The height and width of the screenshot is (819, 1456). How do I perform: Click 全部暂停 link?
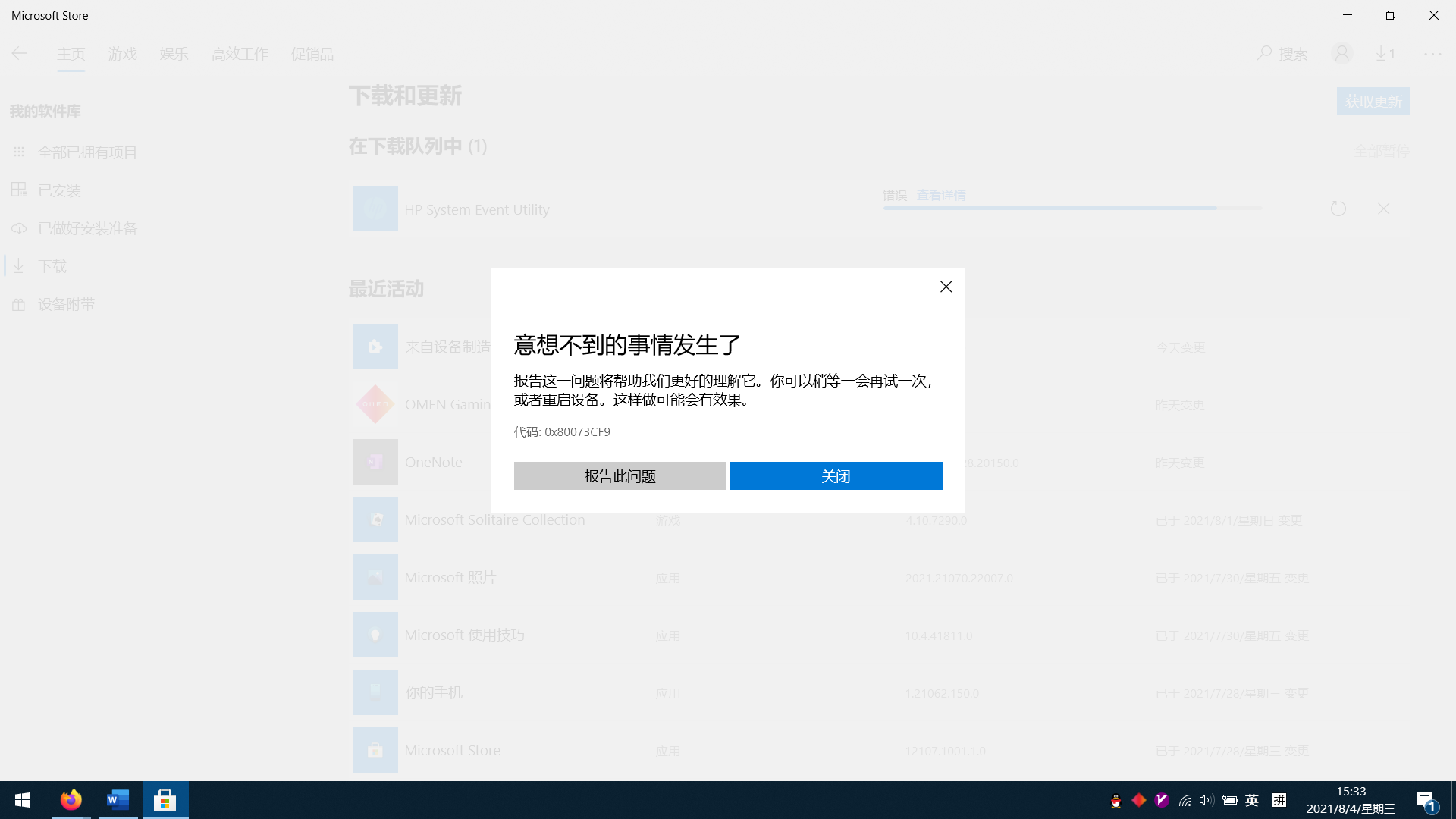point(1382,151)
